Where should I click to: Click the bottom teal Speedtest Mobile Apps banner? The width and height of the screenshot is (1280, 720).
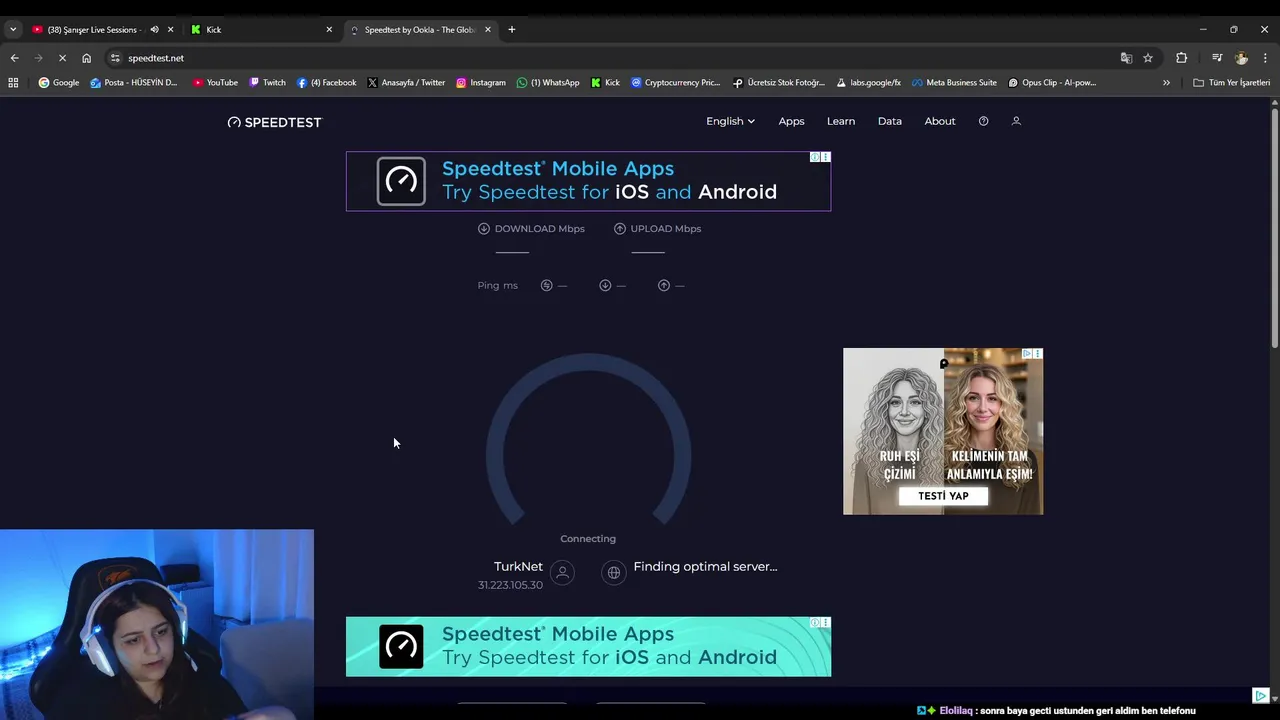tap(588, 646)
